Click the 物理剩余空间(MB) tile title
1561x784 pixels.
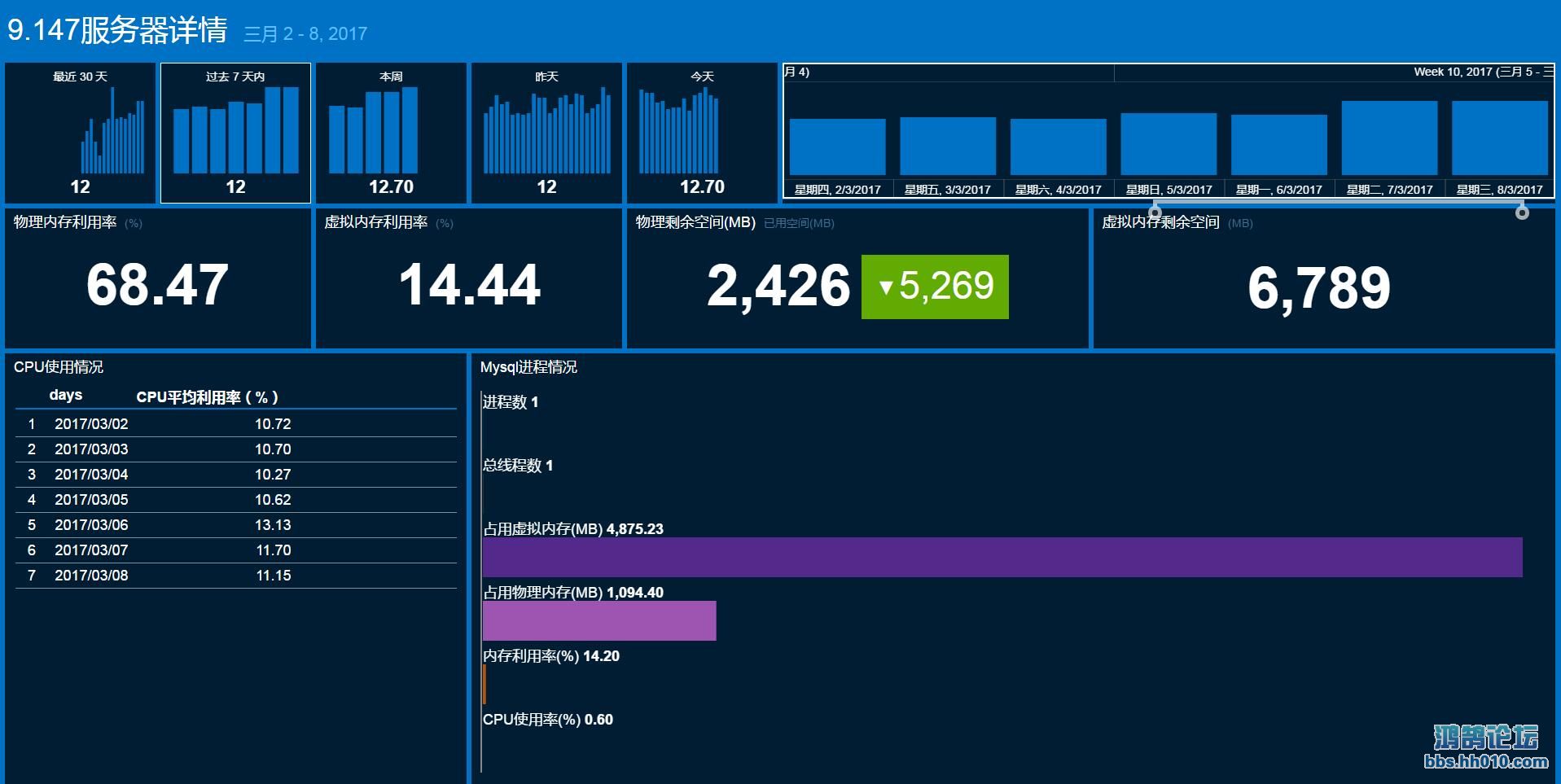pyautogui.click(x=695, y=222)
